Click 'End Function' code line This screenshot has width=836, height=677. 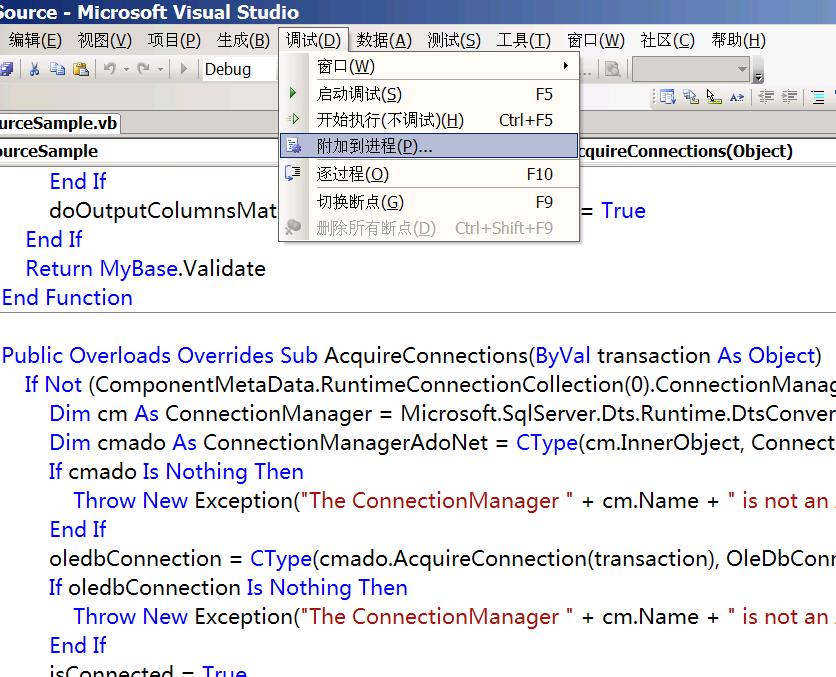coord(67,297)
